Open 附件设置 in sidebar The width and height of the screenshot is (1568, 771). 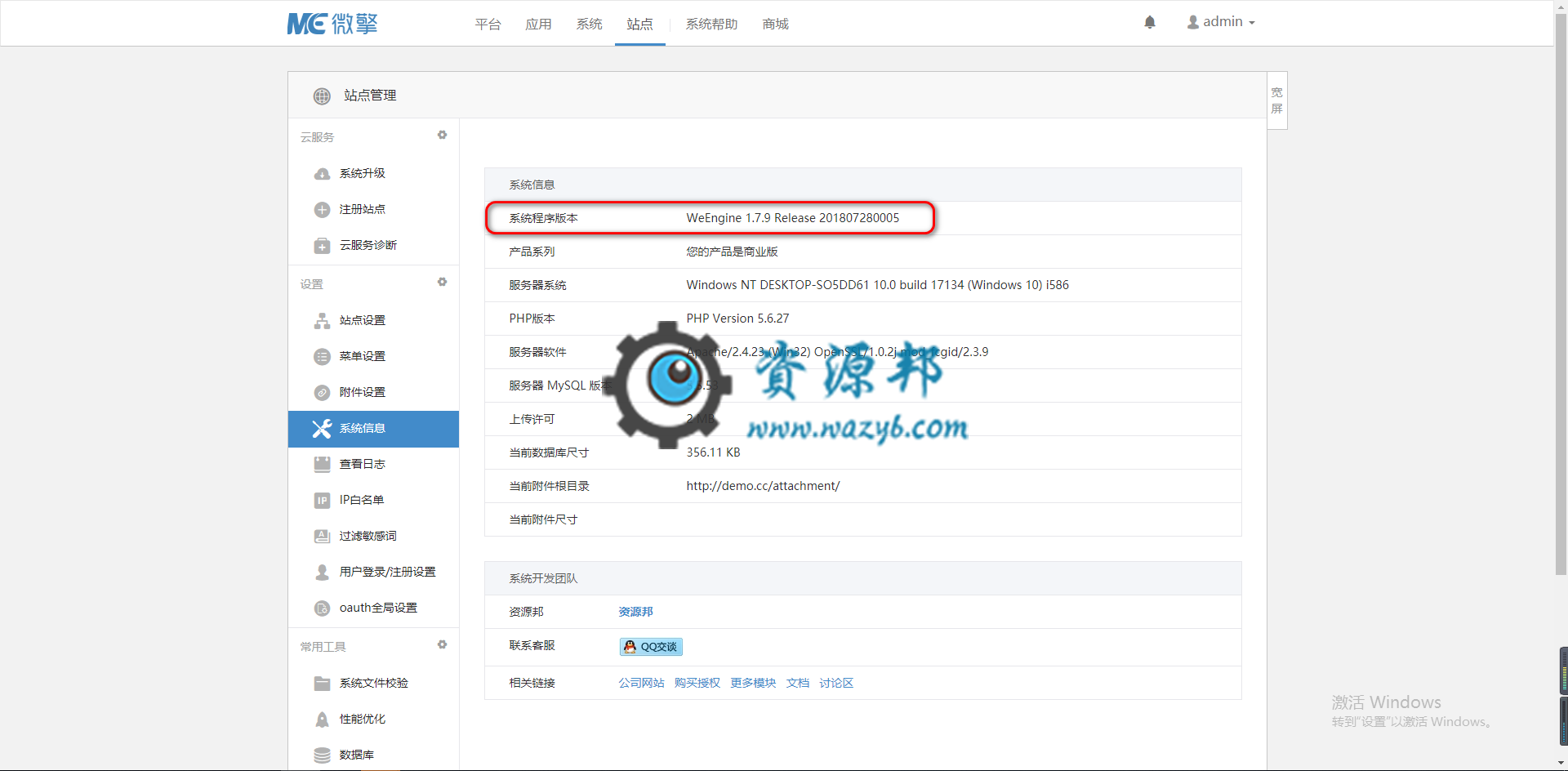point(362,392)
